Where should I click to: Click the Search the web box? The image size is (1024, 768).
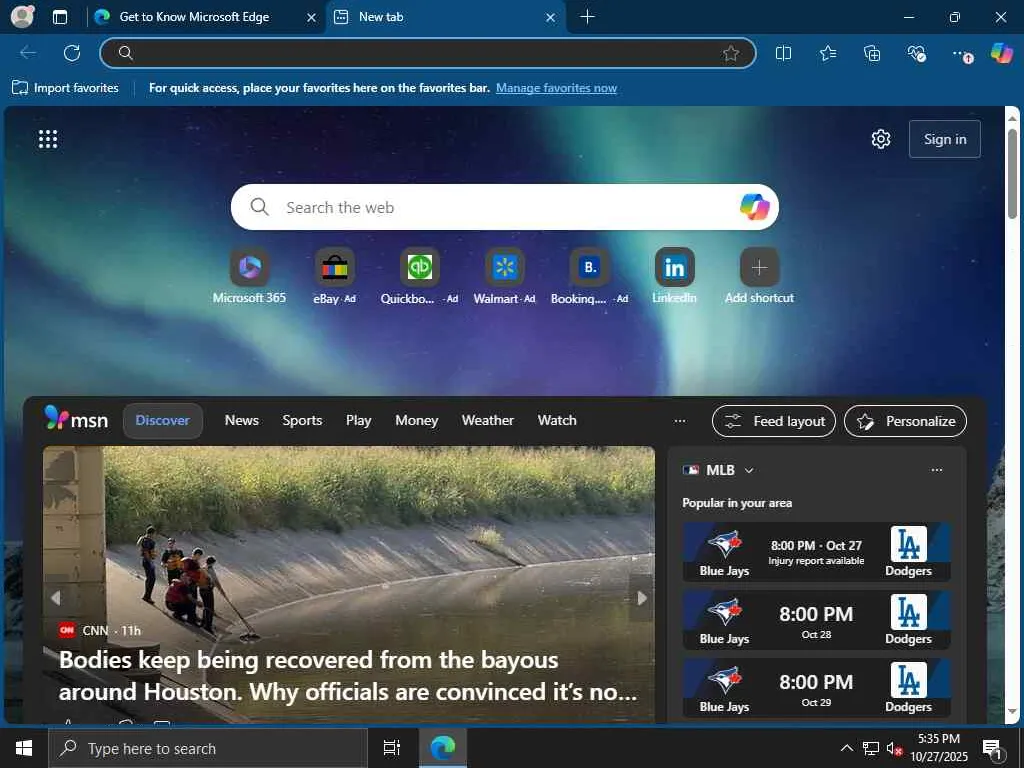504,207
